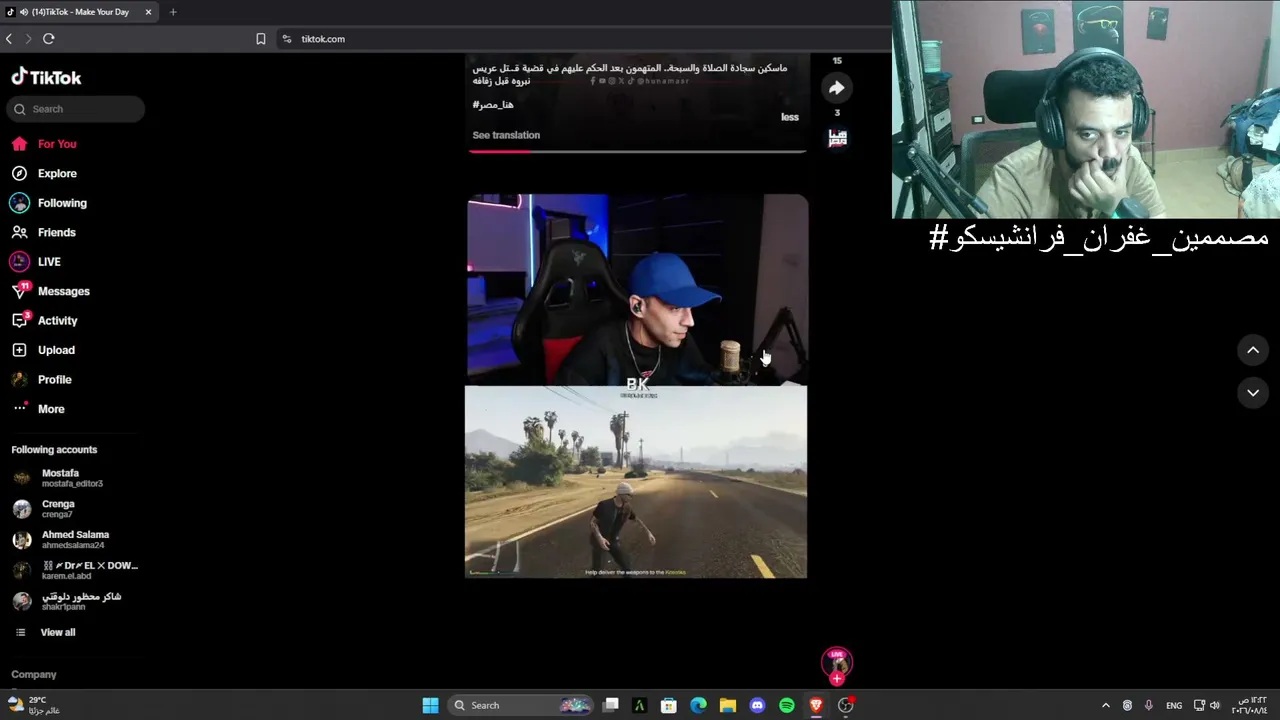1280x720 pixels.
Task: Bookmark this page icon
Action: point(261,39)
